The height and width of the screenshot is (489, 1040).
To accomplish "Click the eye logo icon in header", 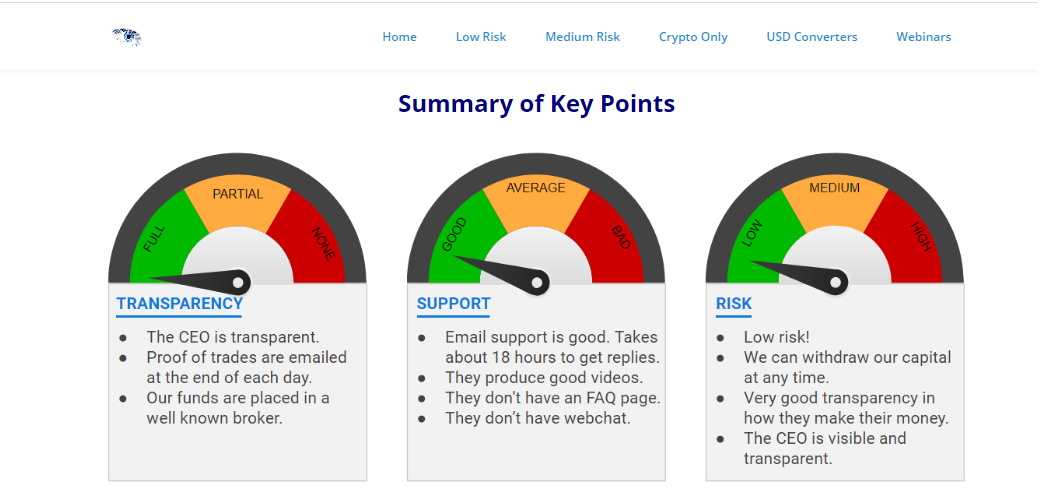I will click(126, 37).
